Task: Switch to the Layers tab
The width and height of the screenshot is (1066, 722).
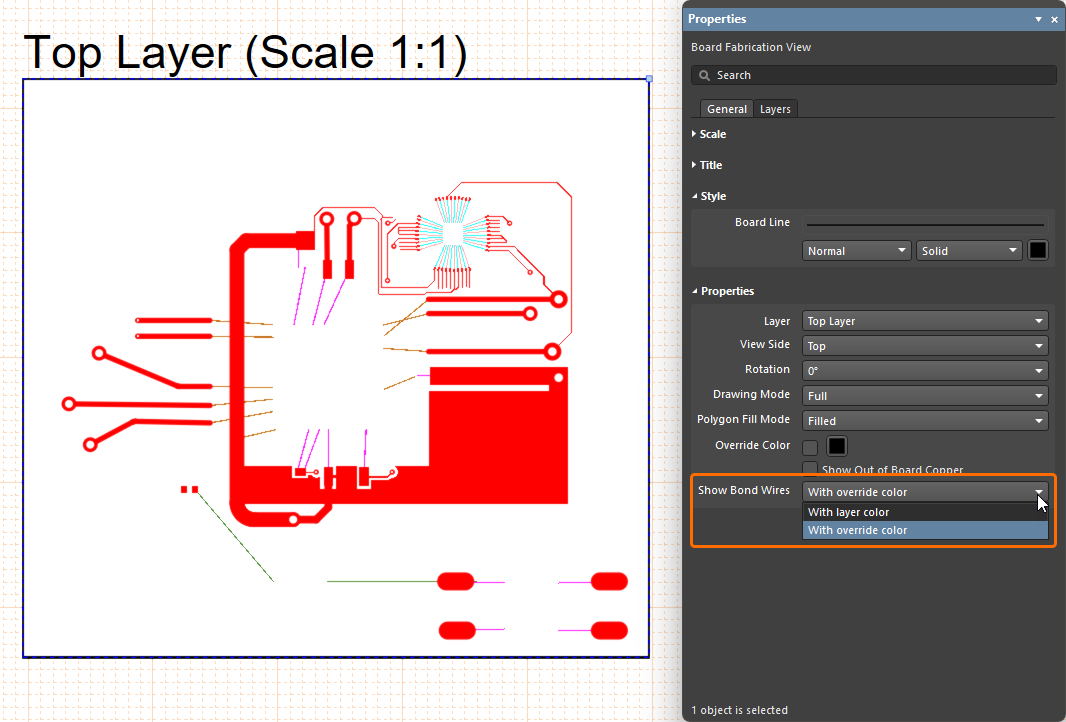Action: (775, 109)
